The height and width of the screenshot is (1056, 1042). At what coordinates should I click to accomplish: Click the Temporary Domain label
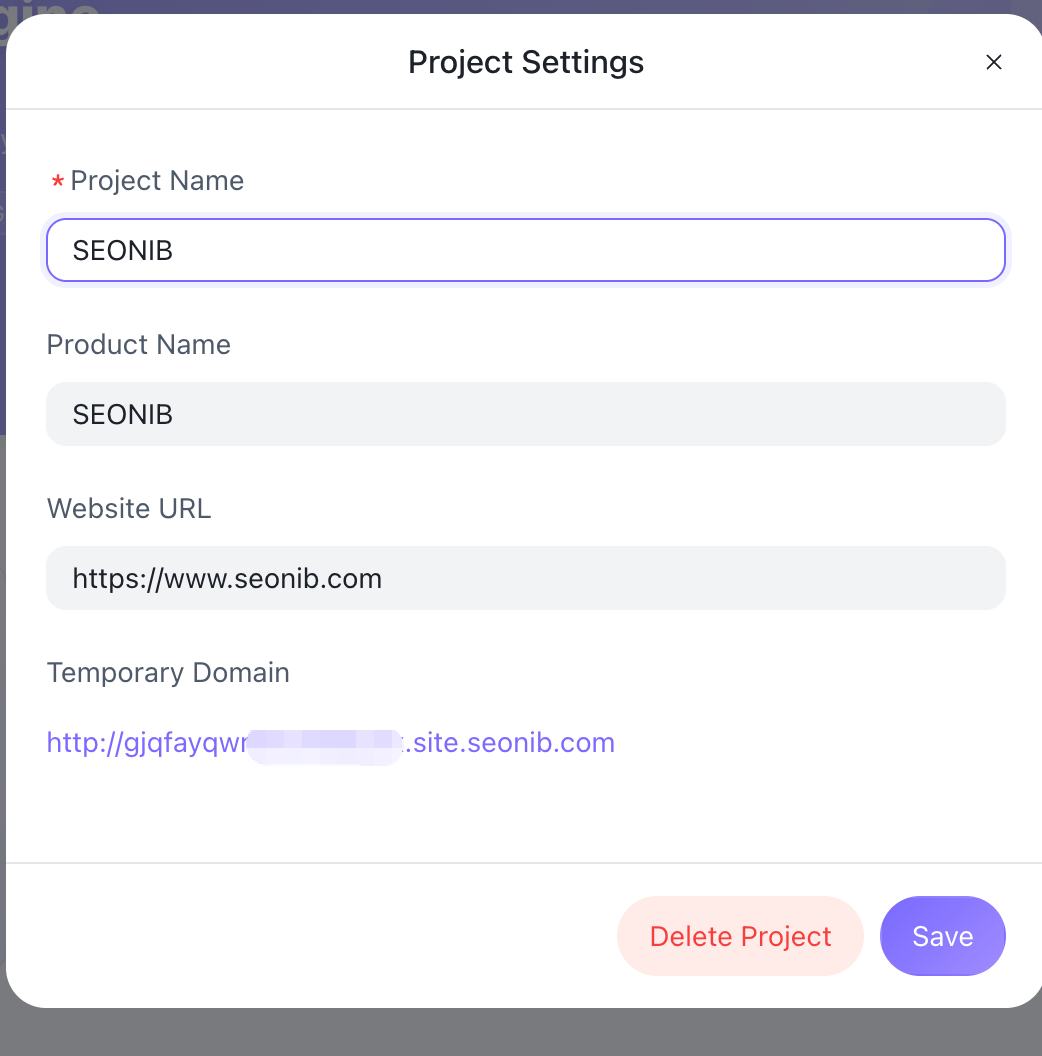click(x=168, y=673)
